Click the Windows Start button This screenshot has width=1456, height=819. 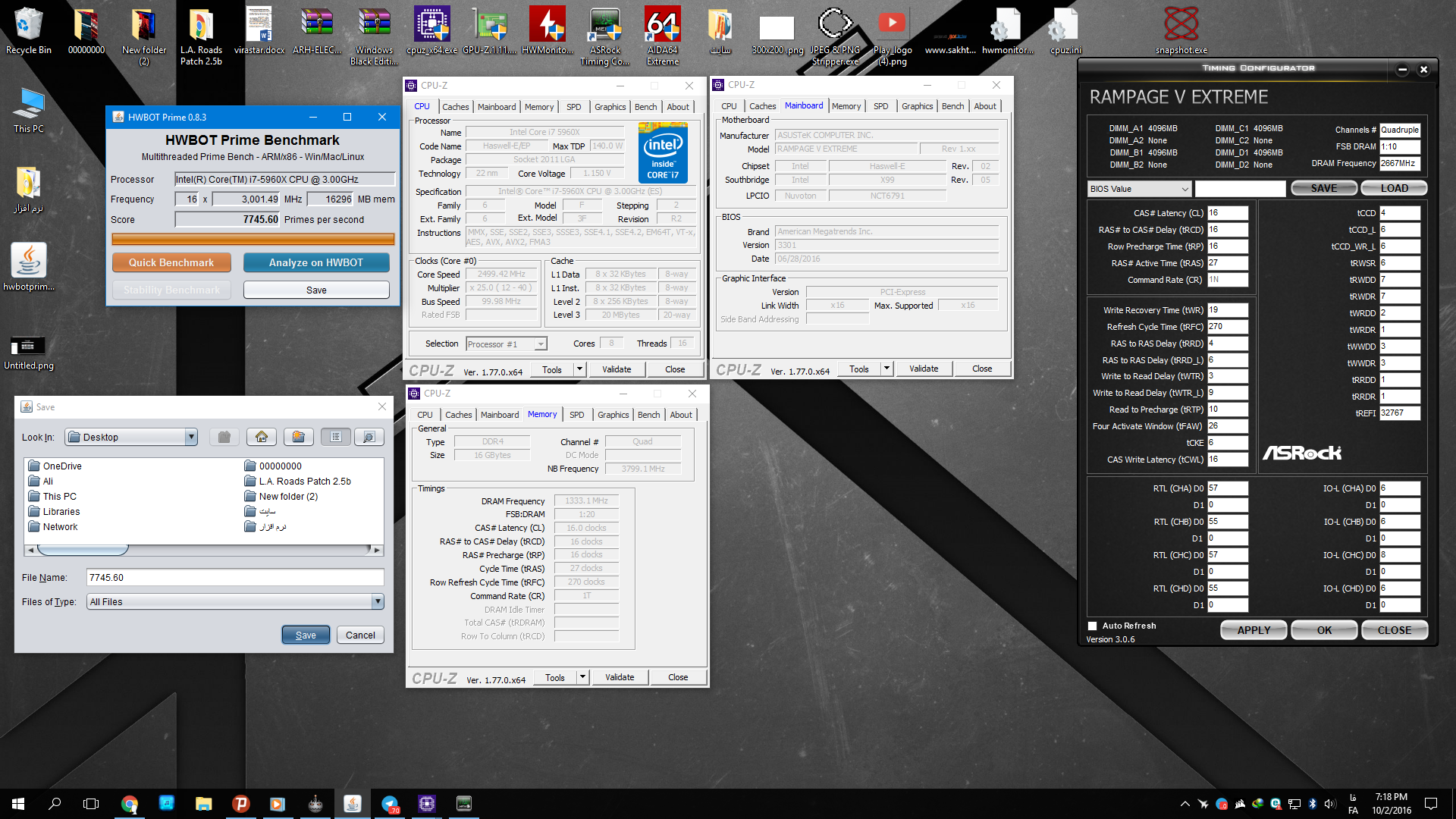18,804
